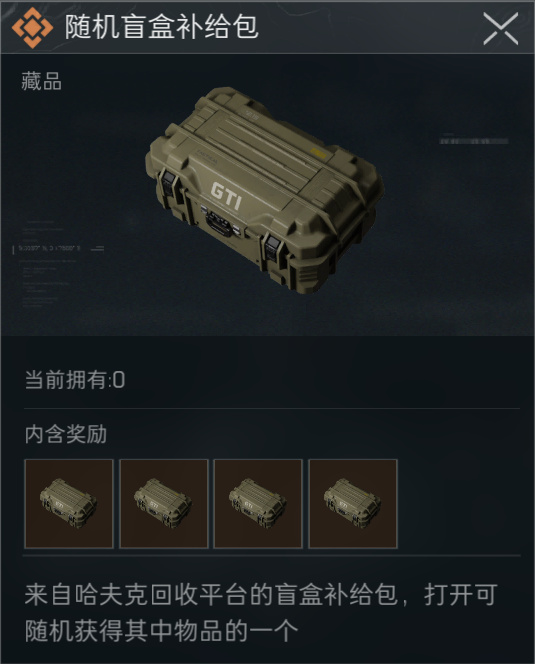Click the 随机盲盒补给包 title text
The image size is (535, 664).
click(x=161, y=27)
